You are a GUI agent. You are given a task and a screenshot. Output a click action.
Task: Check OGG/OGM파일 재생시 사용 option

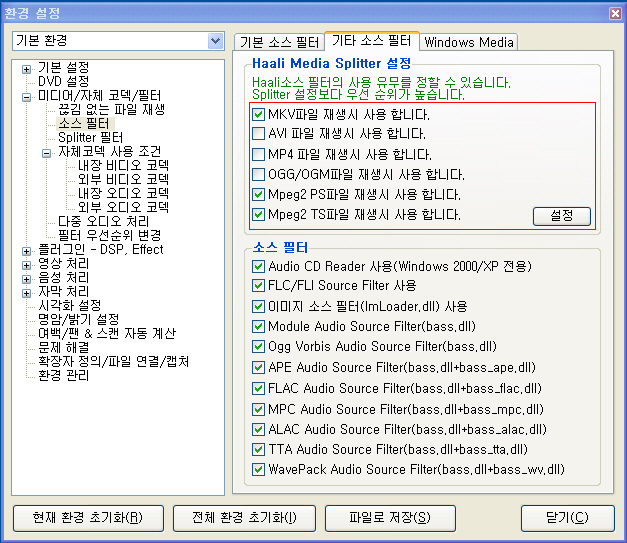(258, 174)
